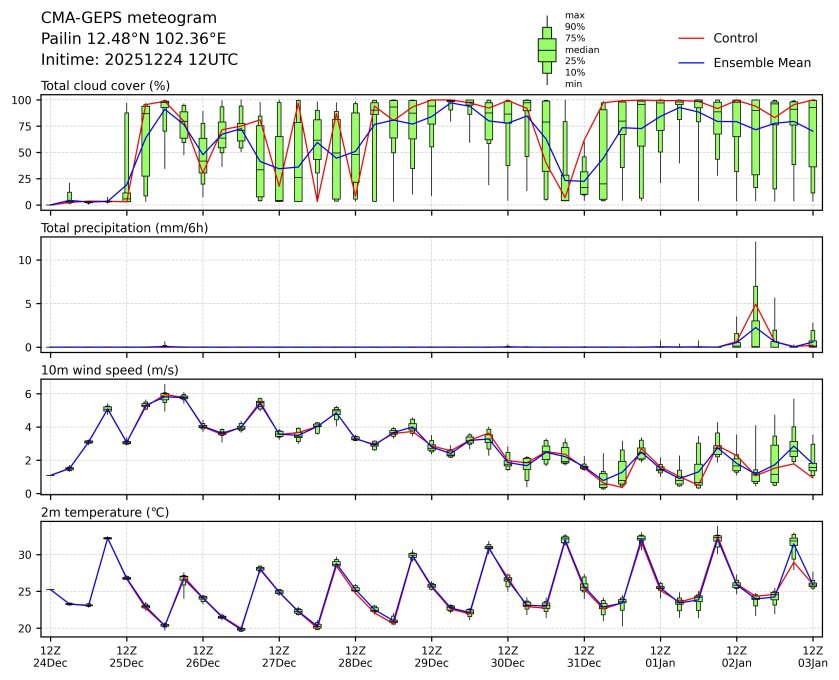The height and width of the screenshot is (680, 839).
Task: Click the "Total cloud cover (%)" panel title
Action: pyautogui.click(x=105, y=86)
